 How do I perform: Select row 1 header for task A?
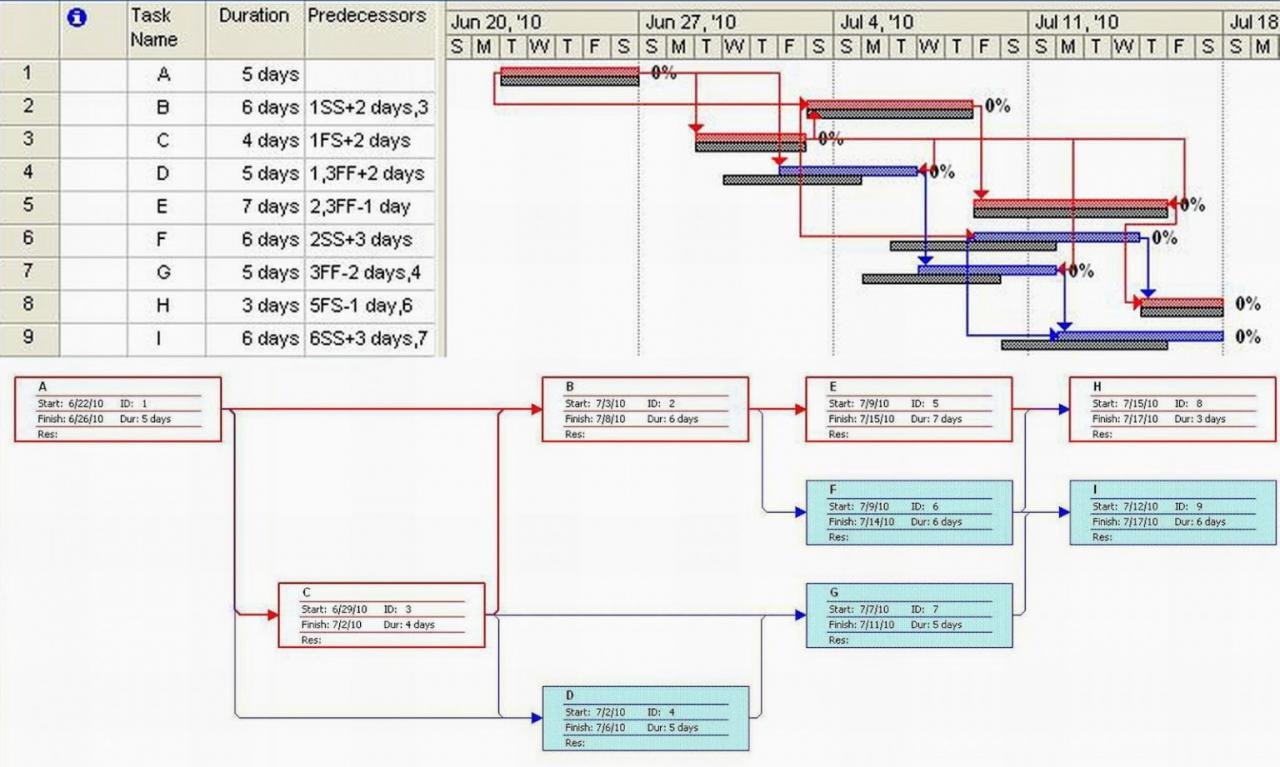point(30,73)
